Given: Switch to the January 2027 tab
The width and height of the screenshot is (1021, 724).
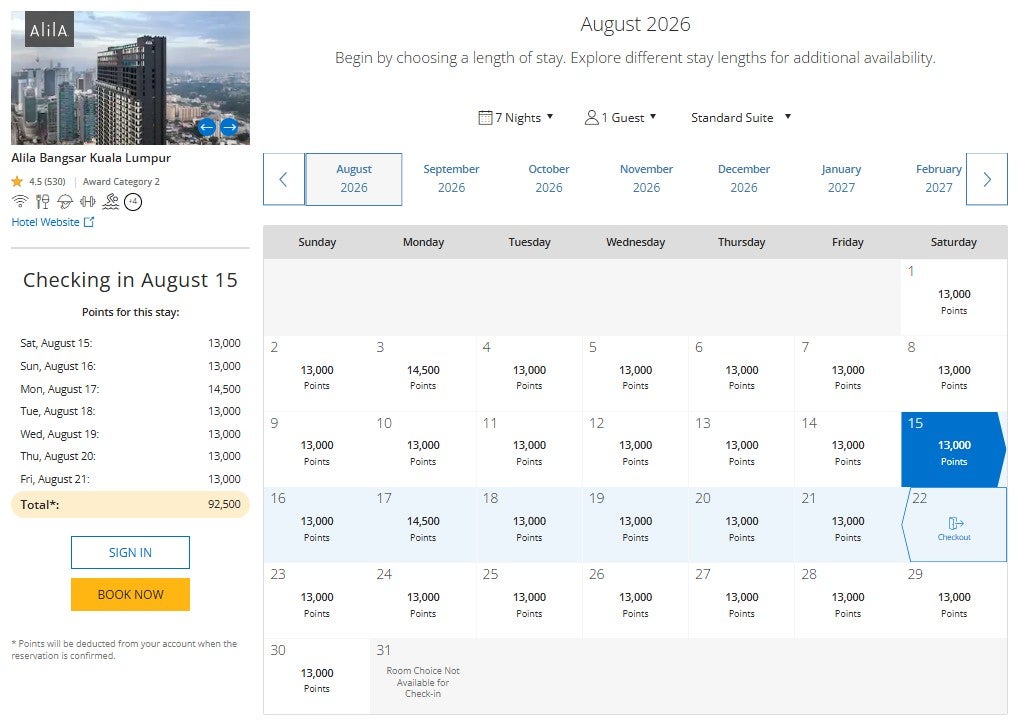Looking at the screenshot, I should [x=841, y=177].
